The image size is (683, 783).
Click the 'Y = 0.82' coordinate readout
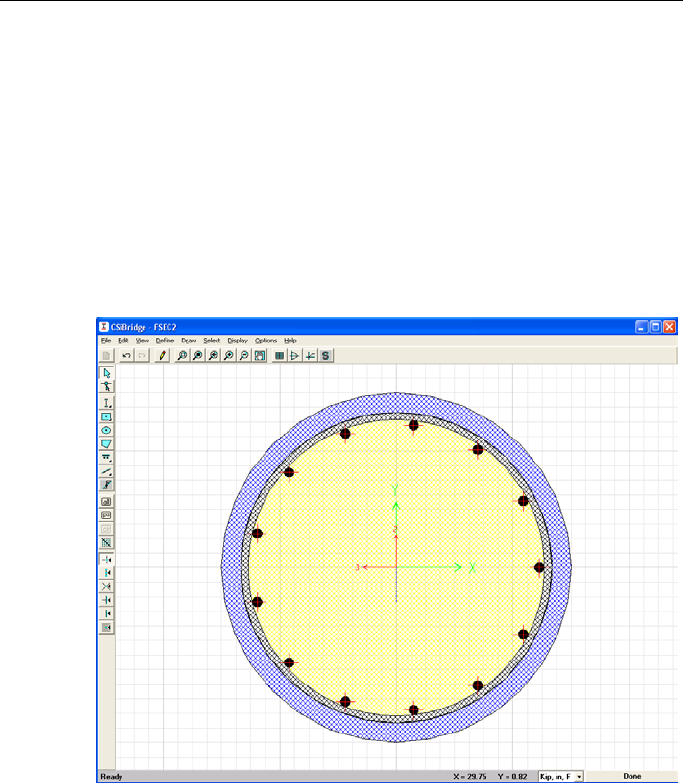(x=512, y=777)
